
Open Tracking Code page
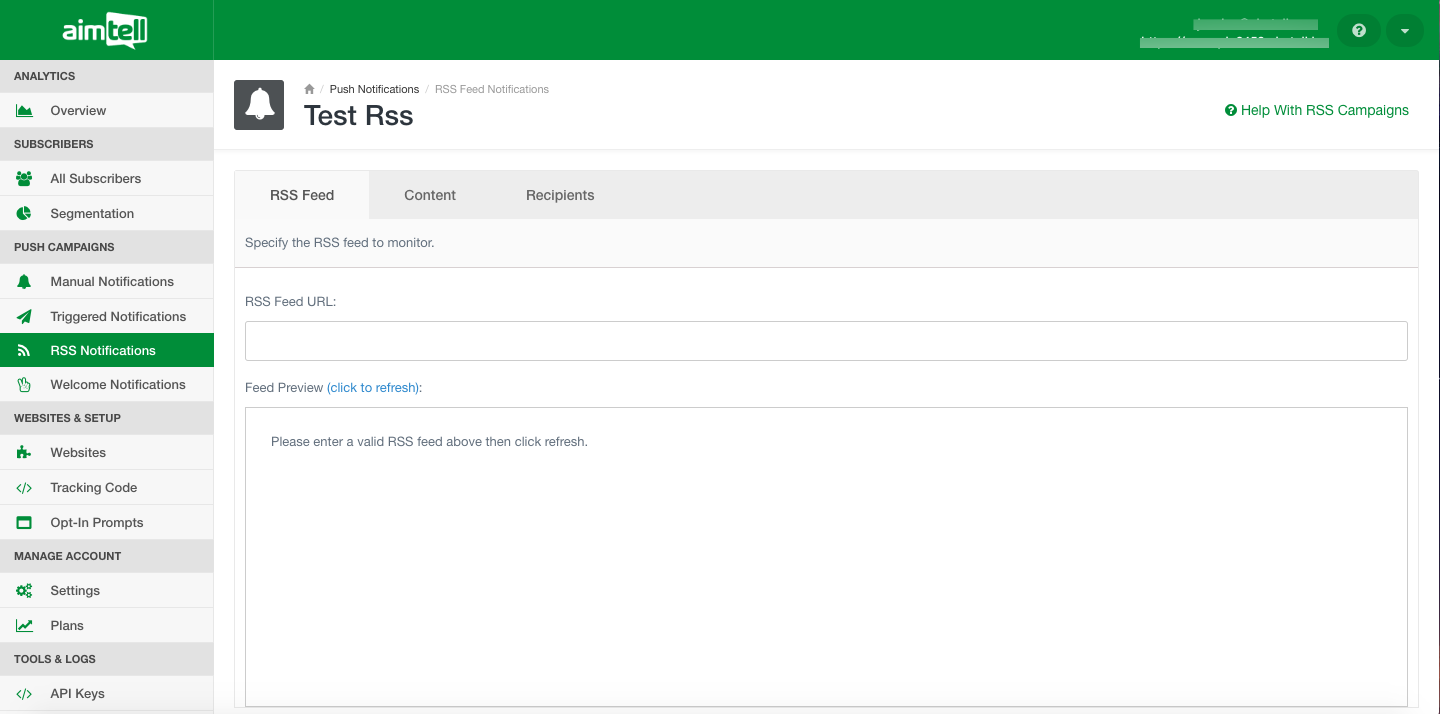coord(94,488)
